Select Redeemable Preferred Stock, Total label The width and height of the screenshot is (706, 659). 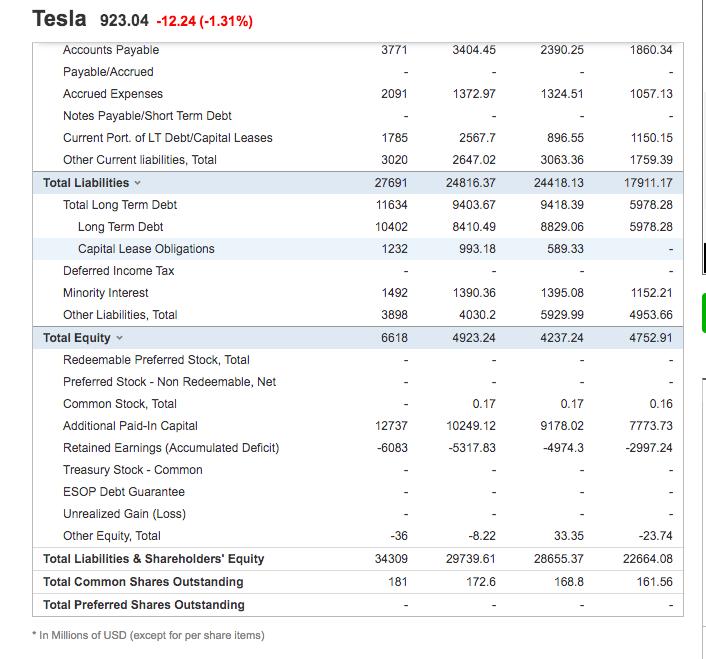(156, 360)
